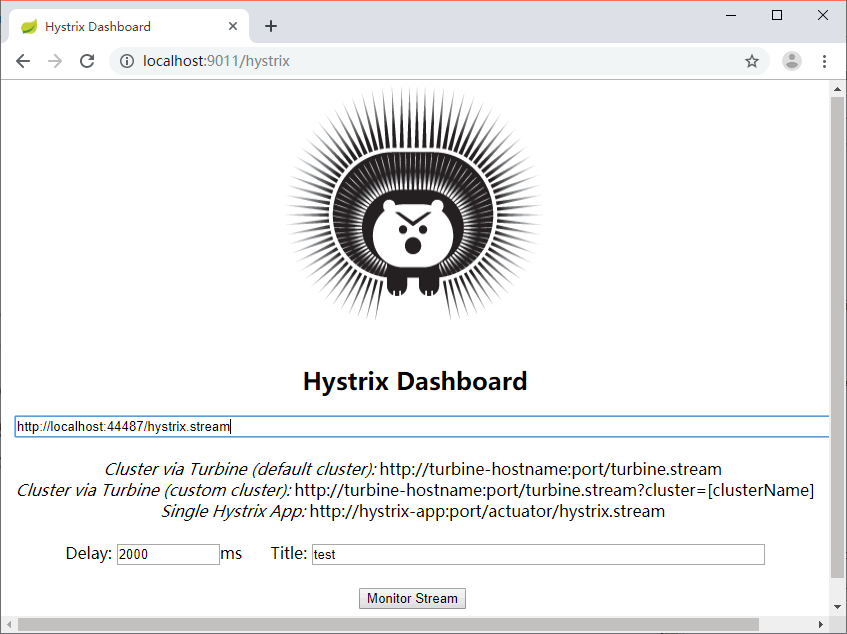Click the default cluster turbine.stream URL text
This screenshot has width=847, height=634.
point(550,469)
